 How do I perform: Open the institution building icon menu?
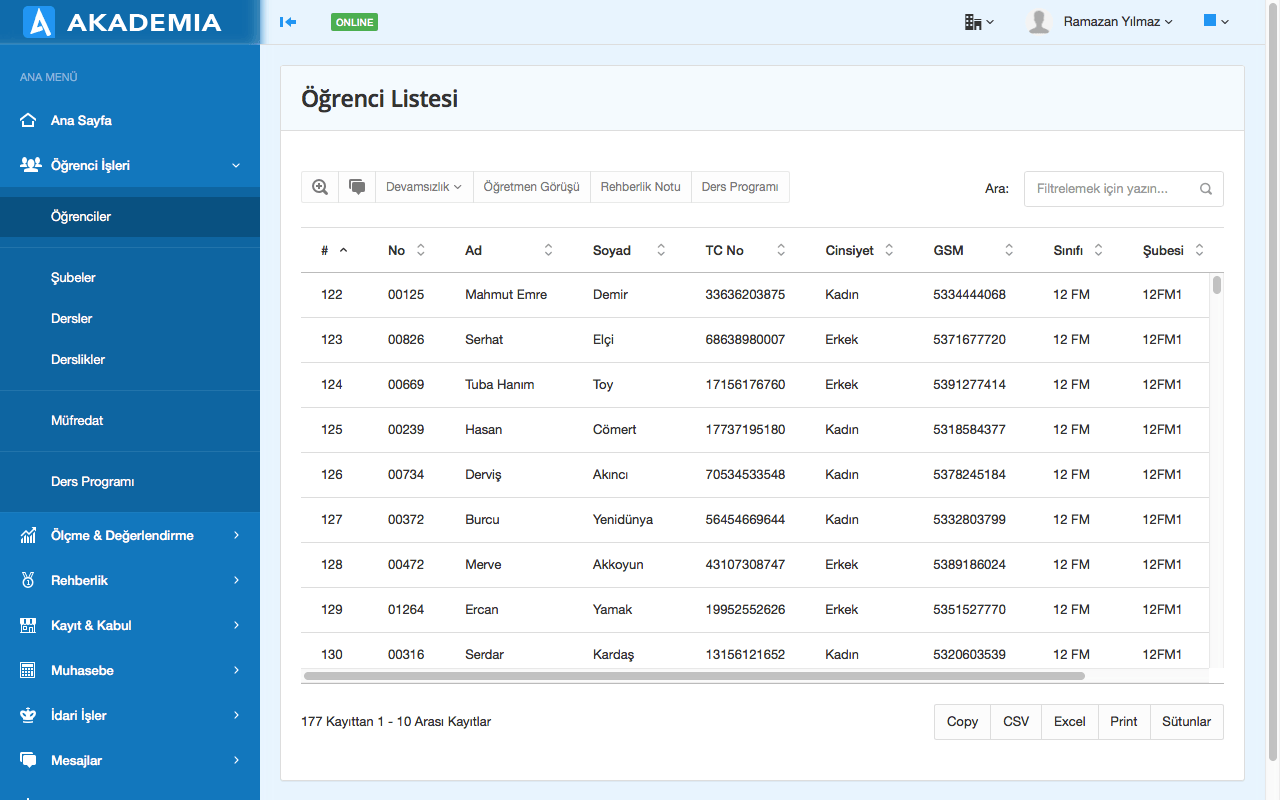(978, 22)
